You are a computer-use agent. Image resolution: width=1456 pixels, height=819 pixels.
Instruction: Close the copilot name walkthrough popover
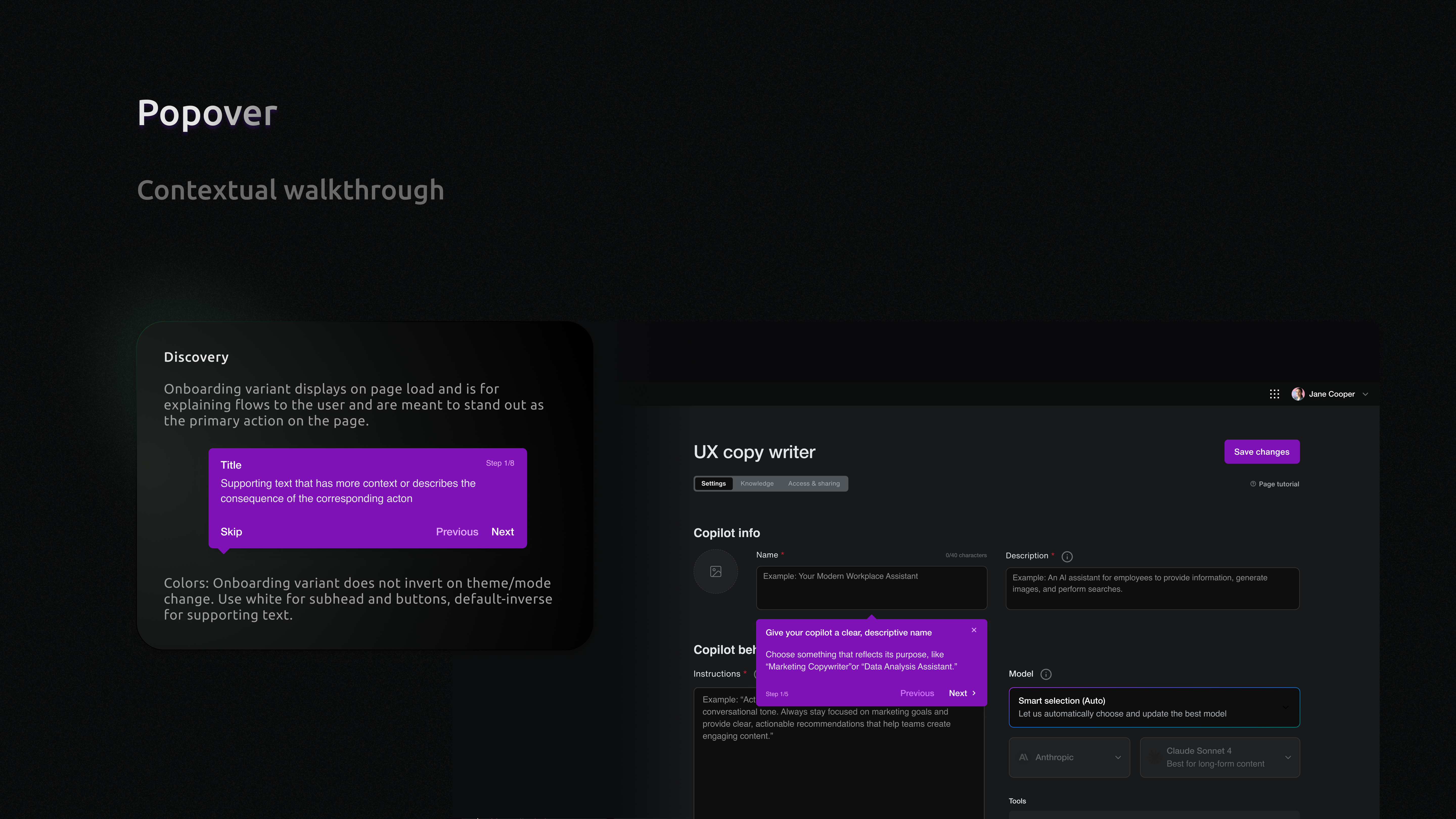point(974,630)
